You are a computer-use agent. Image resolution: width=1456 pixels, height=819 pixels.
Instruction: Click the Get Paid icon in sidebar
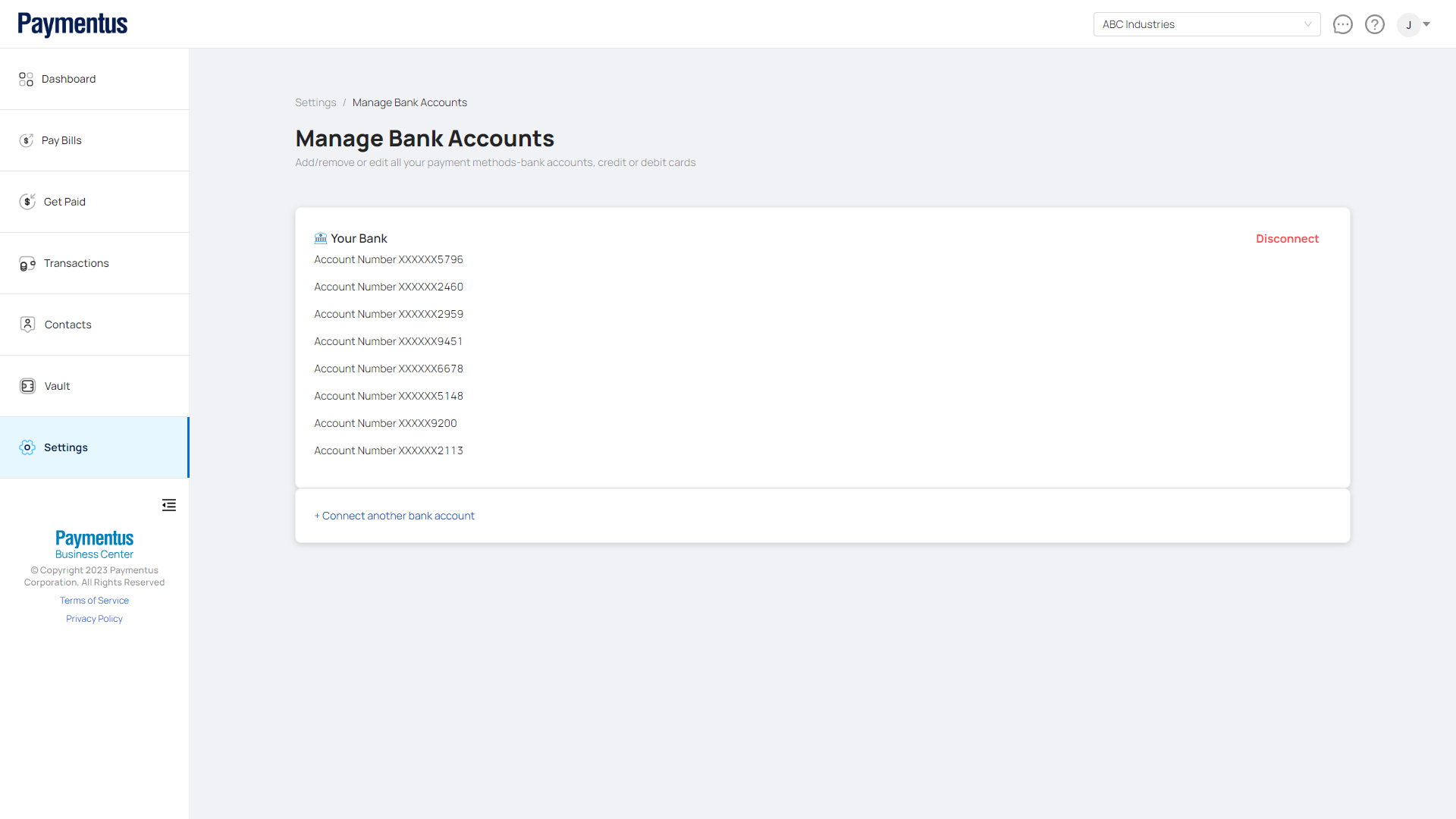(x=27, y=202)
